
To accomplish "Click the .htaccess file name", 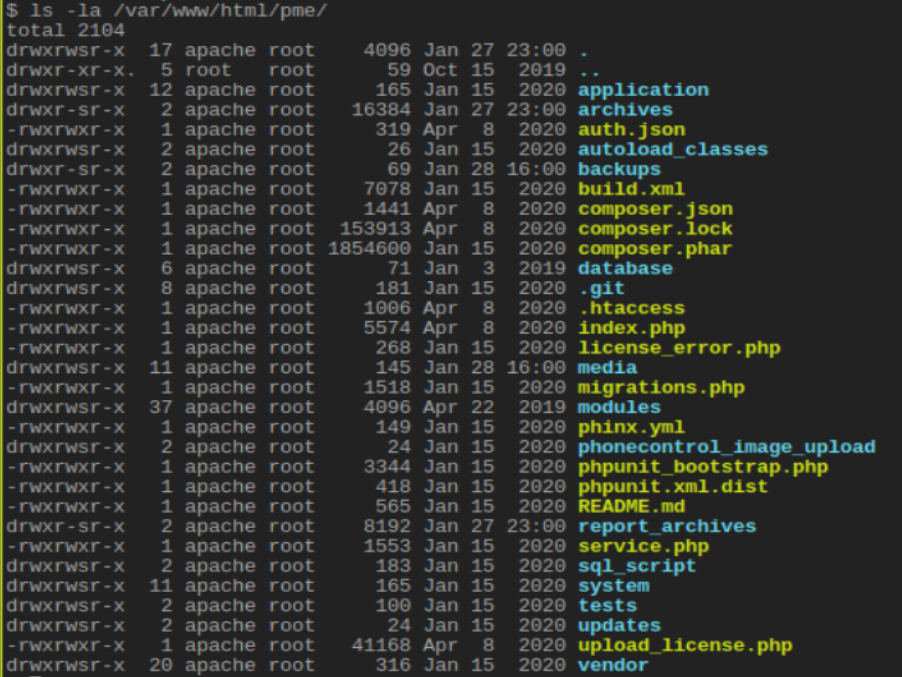I will [x=631, y=308].
